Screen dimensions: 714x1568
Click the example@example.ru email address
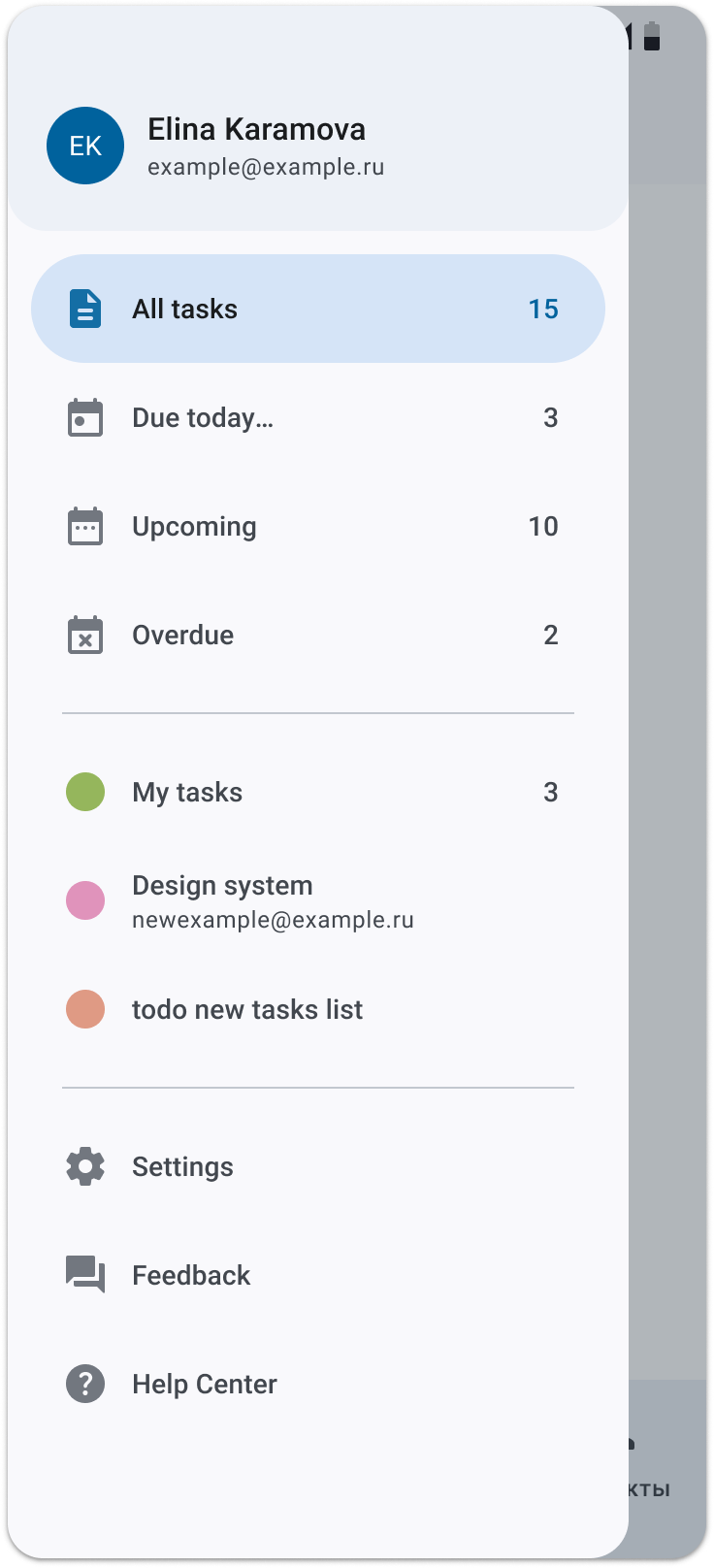click(x=266, y=167)
